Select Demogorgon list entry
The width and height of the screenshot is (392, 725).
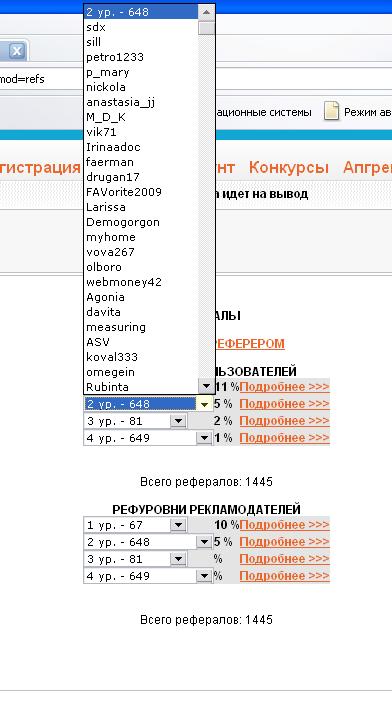(x=141, y=222)
